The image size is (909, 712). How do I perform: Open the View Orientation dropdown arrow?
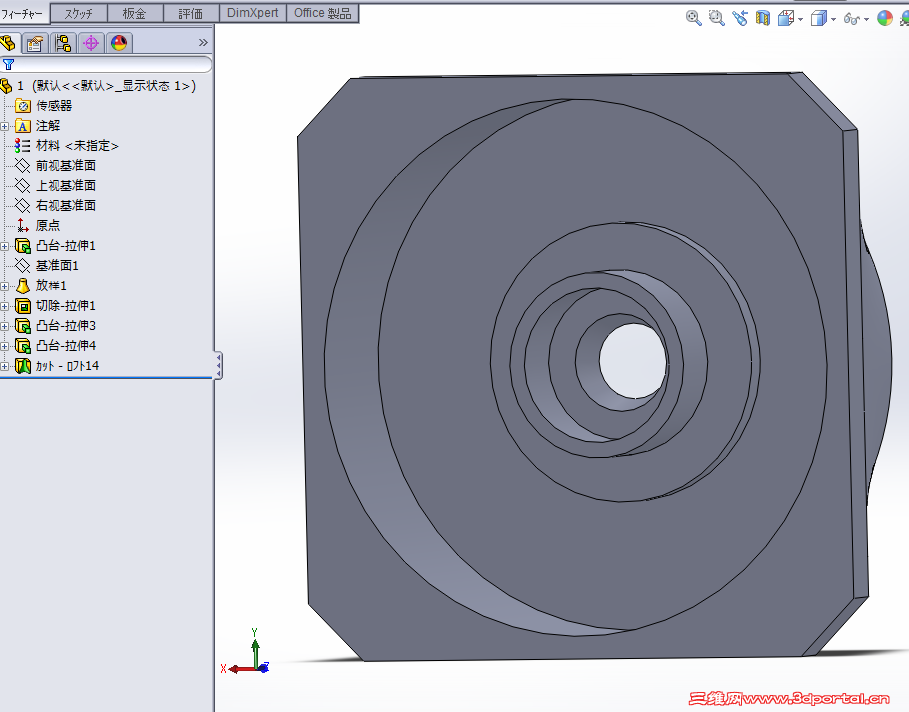(801, 19)
